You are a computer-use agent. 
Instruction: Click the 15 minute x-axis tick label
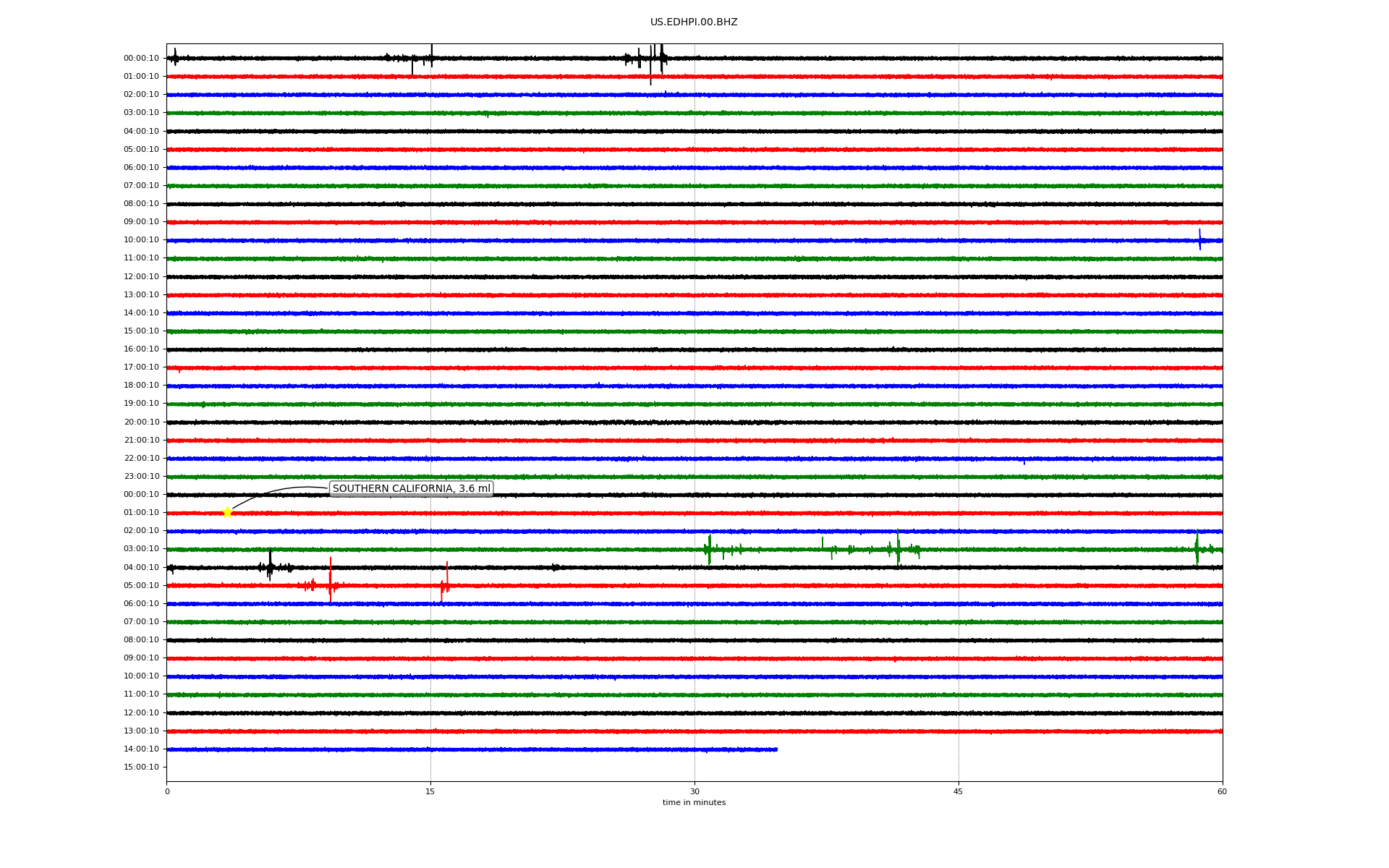tap(430, 791)
